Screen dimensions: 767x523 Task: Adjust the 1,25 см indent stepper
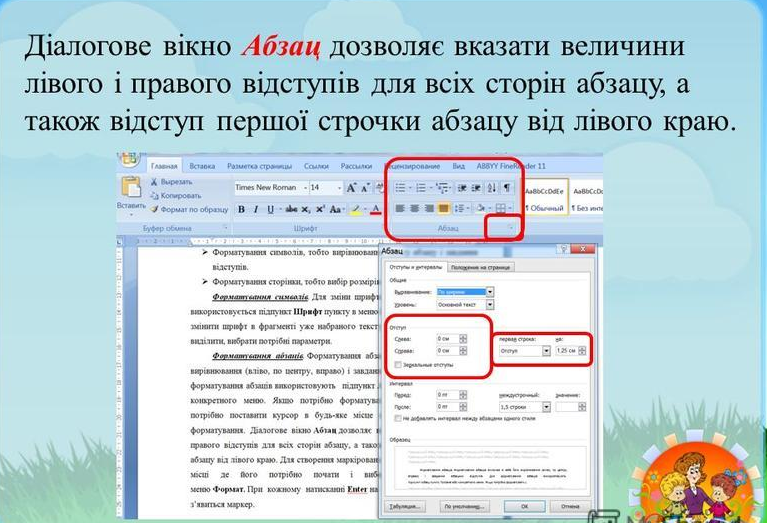582,351
